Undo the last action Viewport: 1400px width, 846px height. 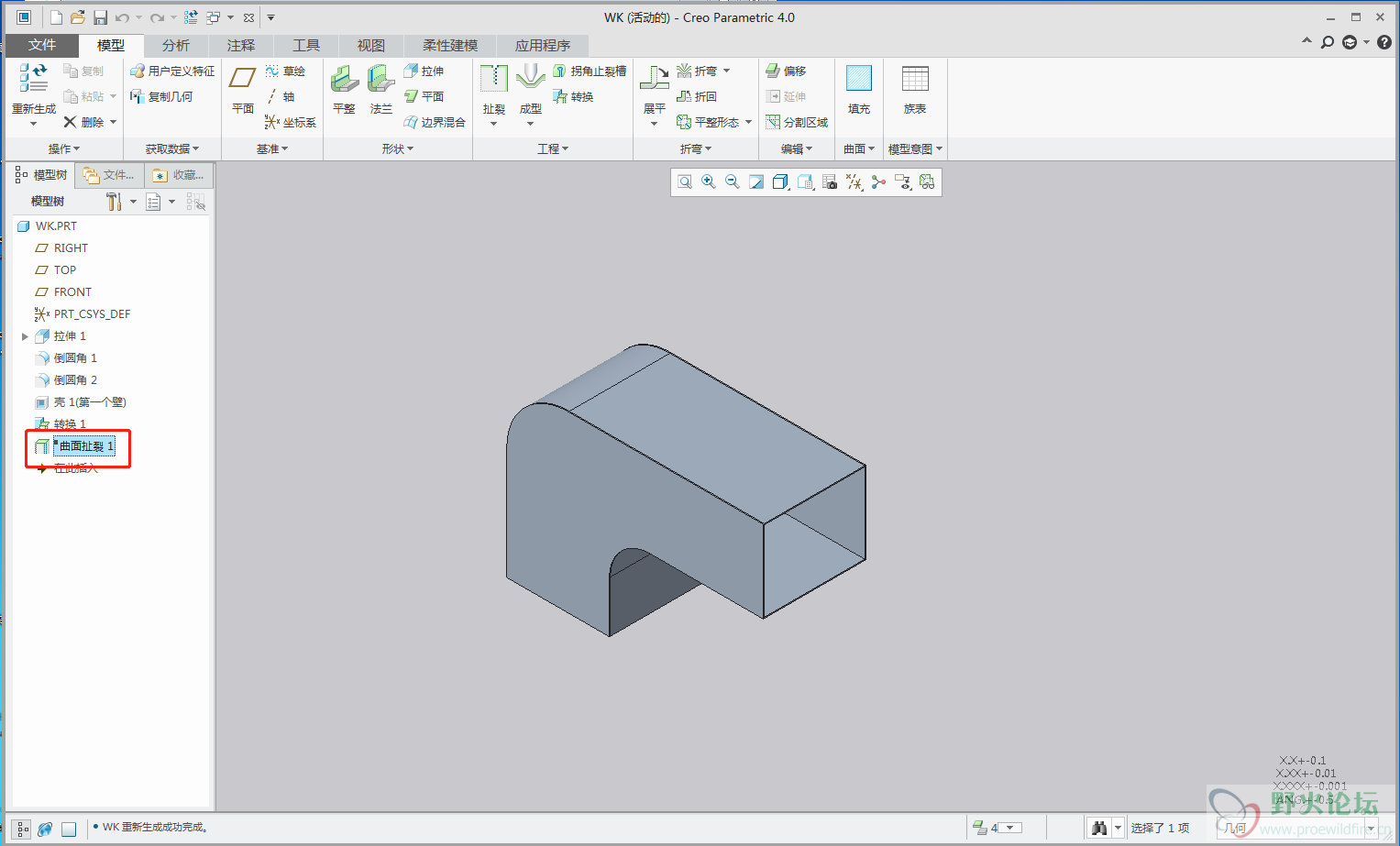pos(123,17)
